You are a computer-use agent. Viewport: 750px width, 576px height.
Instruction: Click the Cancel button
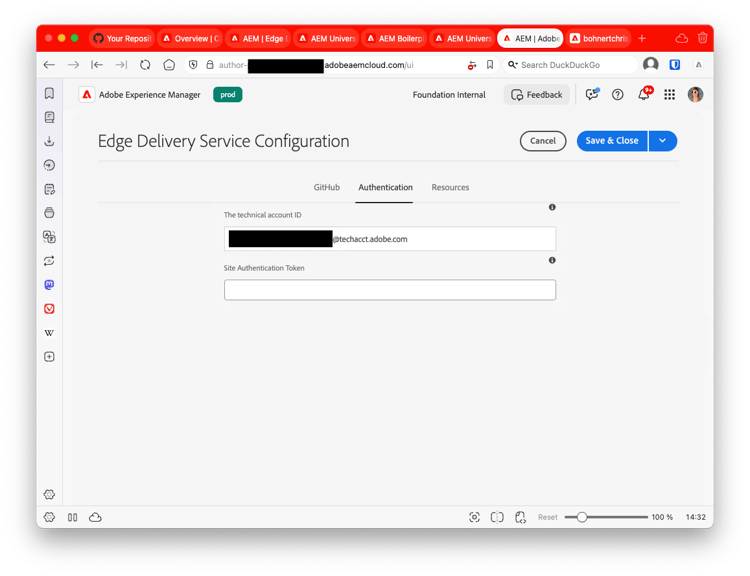[543, 141]
